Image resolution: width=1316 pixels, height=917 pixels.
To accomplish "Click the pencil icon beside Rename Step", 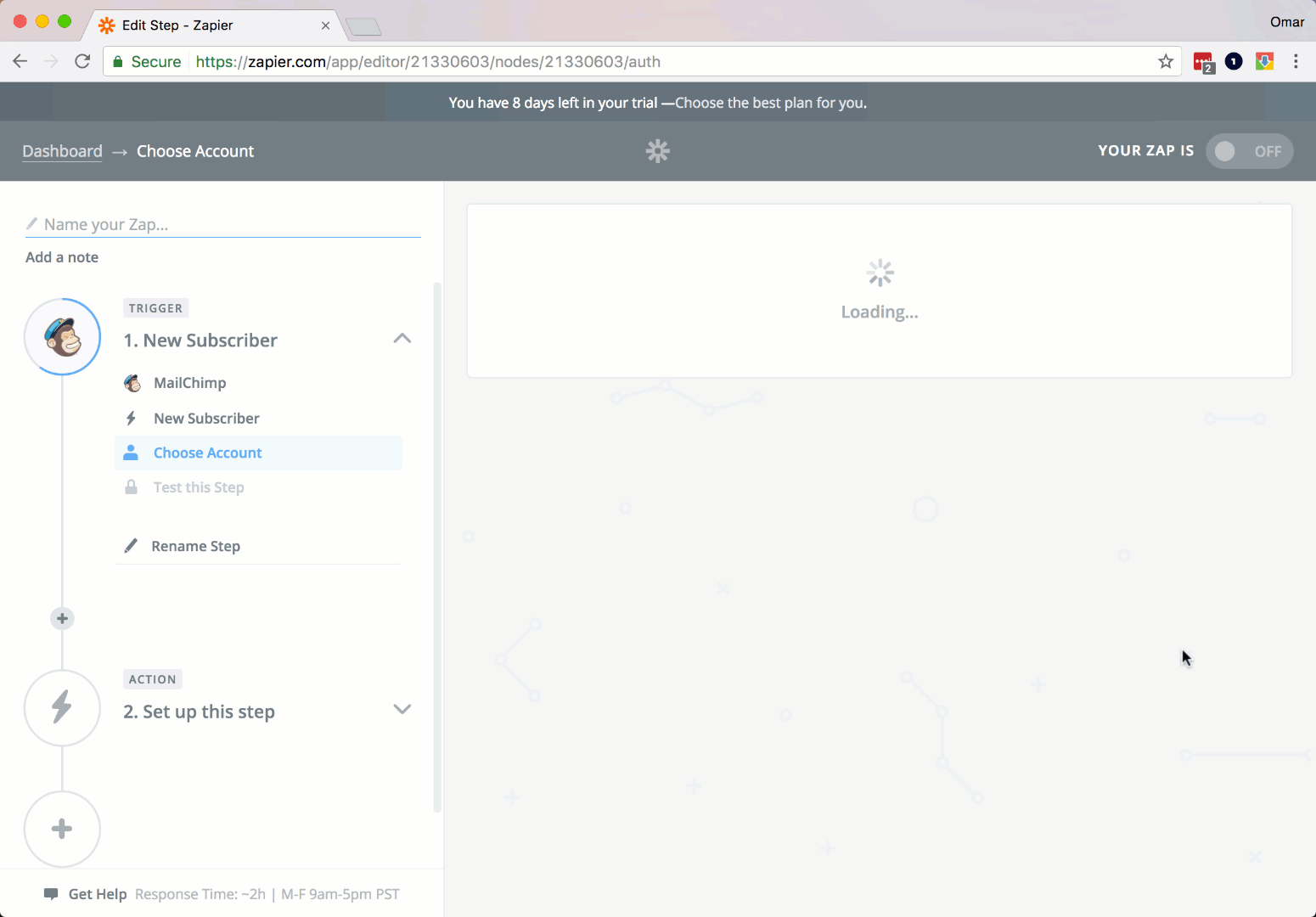I will coord(131,546).
